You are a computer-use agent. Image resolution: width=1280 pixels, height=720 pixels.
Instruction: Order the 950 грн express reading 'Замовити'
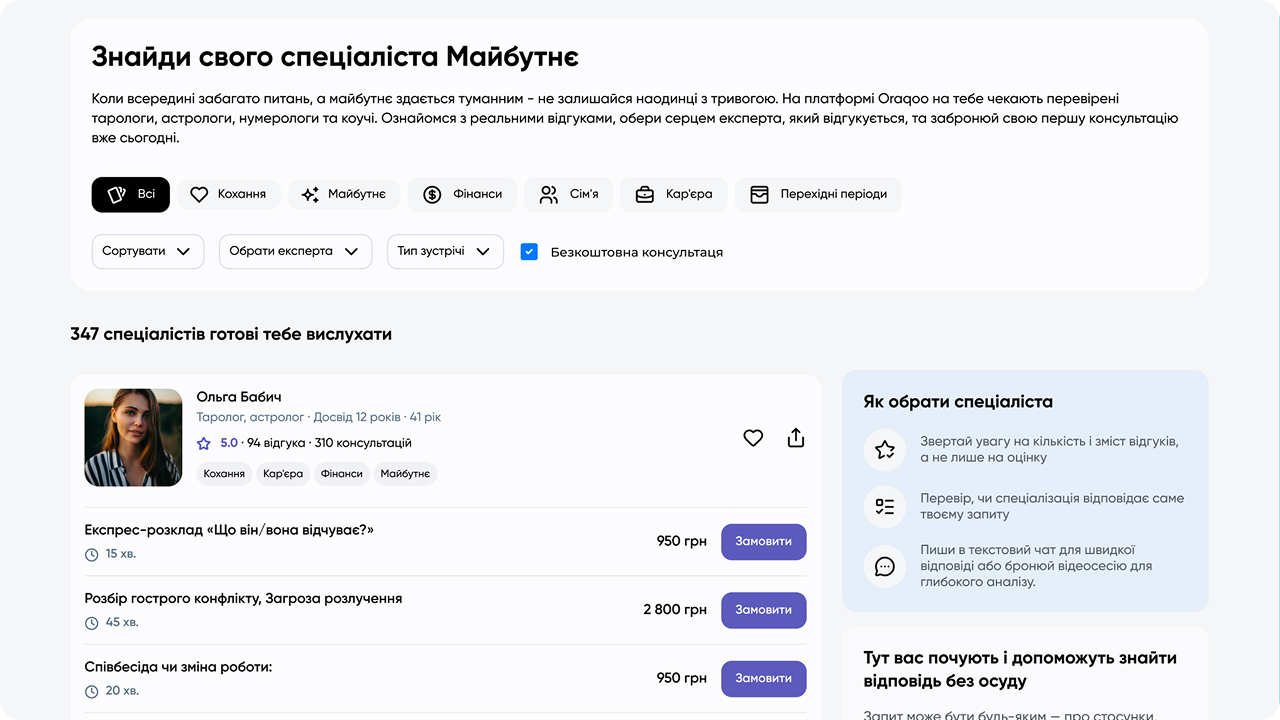(764, 541)
